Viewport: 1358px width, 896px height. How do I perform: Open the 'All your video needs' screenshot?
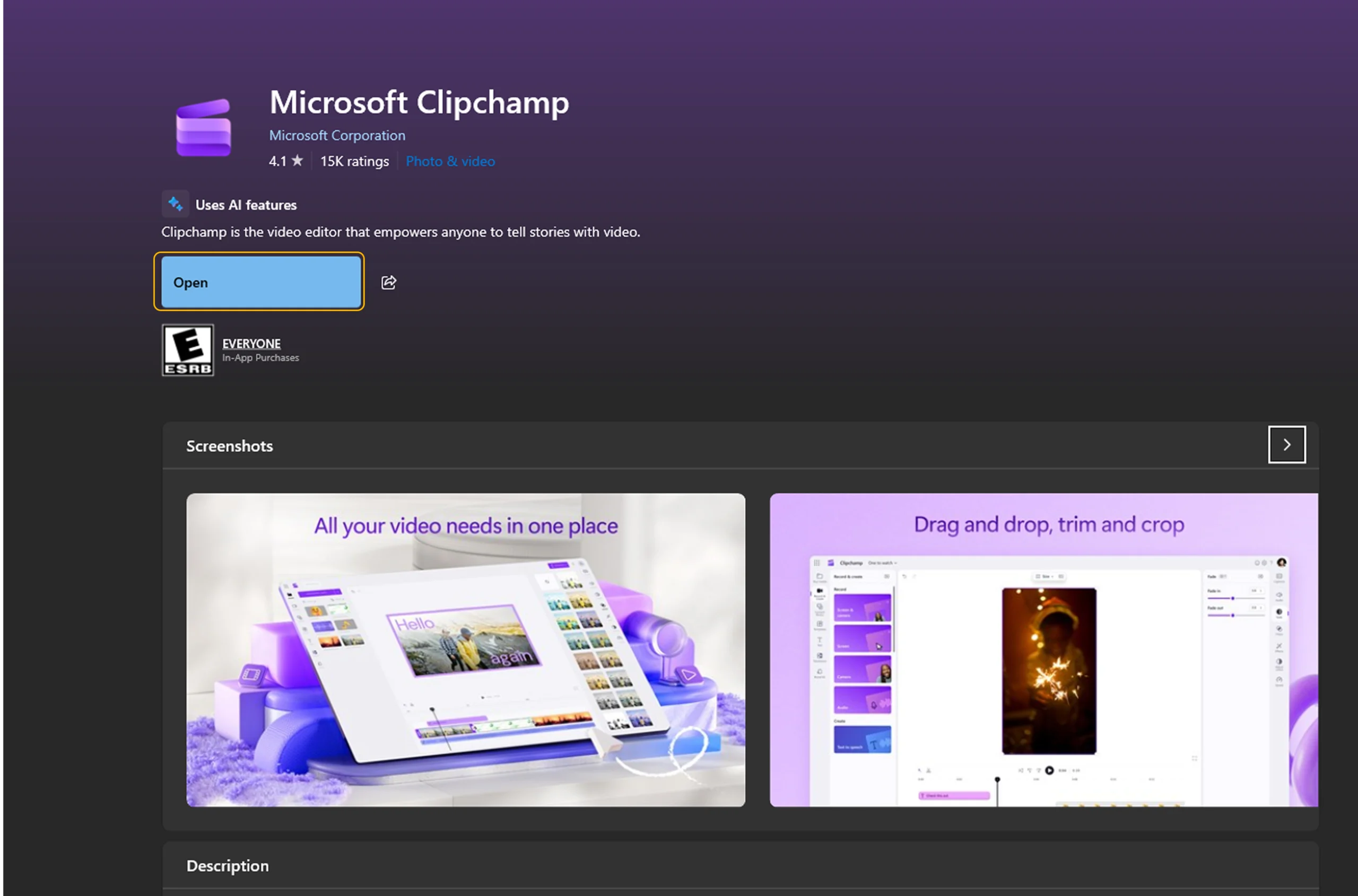(x=465, y=649)
